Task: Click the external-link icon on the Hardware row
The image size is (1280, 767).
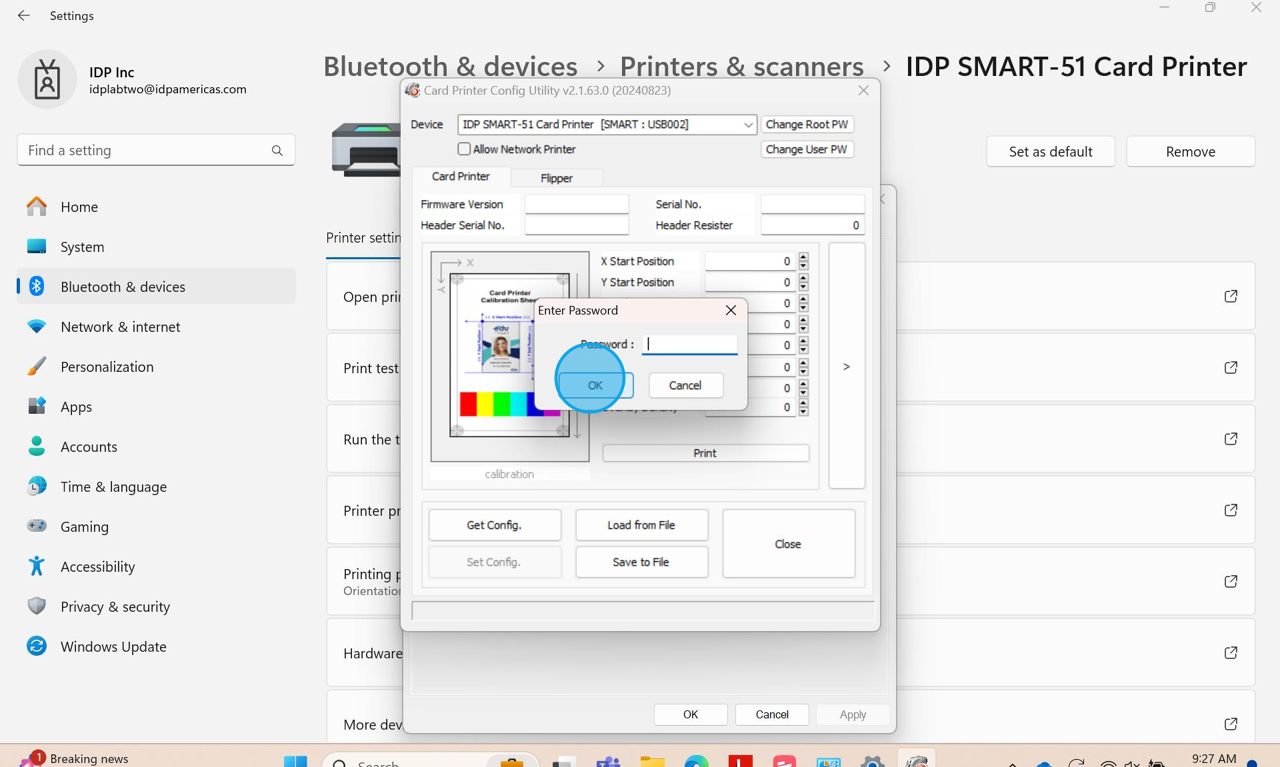Action: coord(1231,653)
